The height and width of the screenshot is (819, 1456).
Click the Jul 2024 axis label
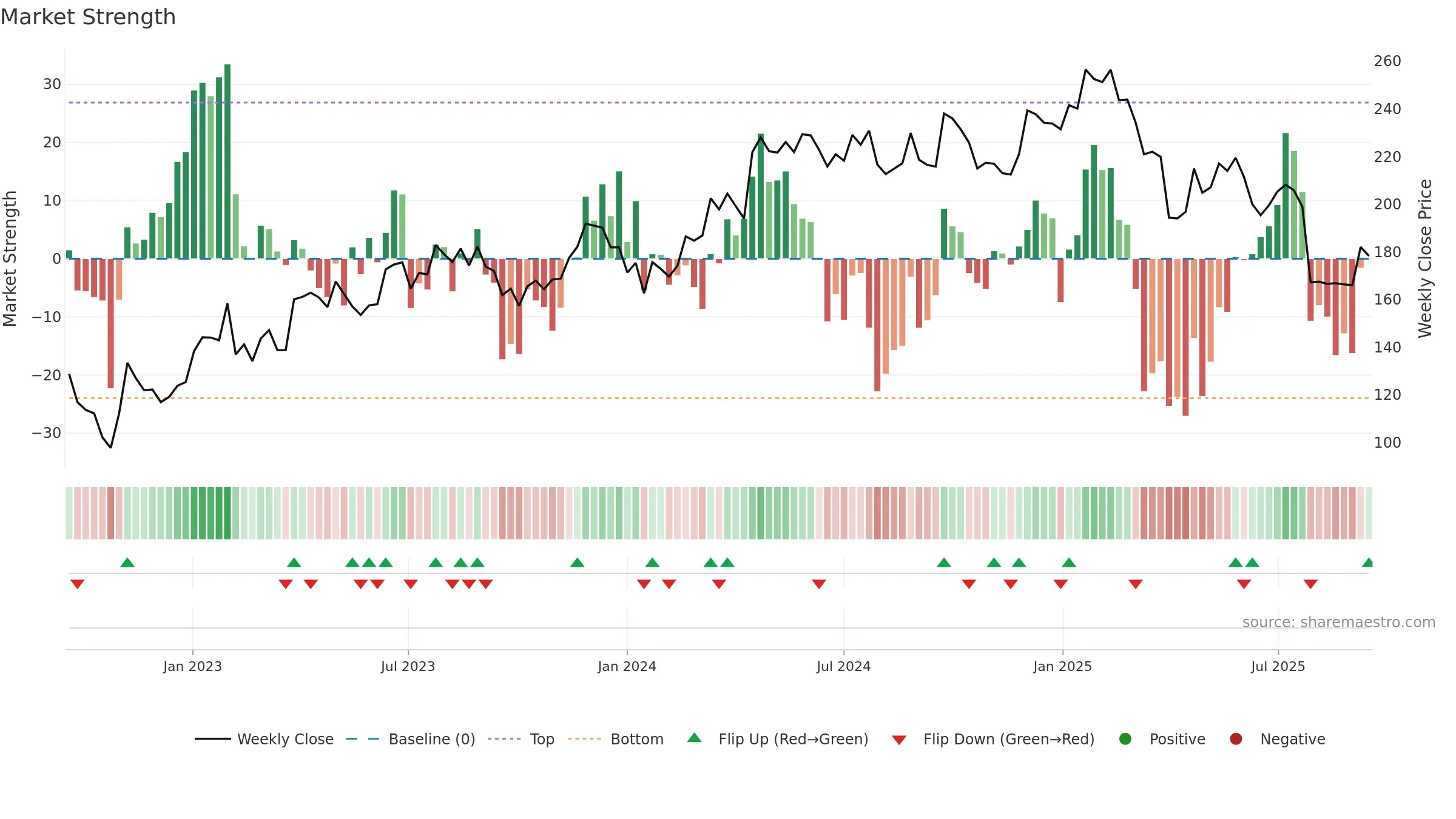(843, 666)
